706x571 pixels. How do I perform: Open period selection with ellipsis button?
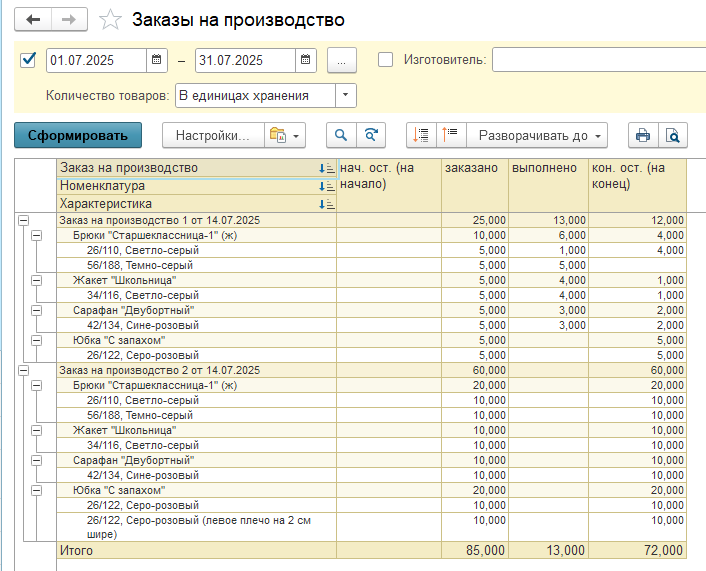342,60
